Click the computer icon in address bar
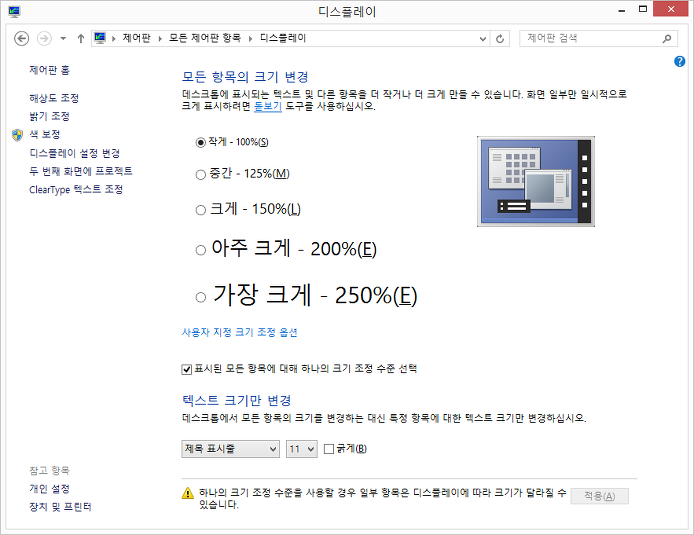The width and height of the screenshot is (694, 535). click(100, 38)
